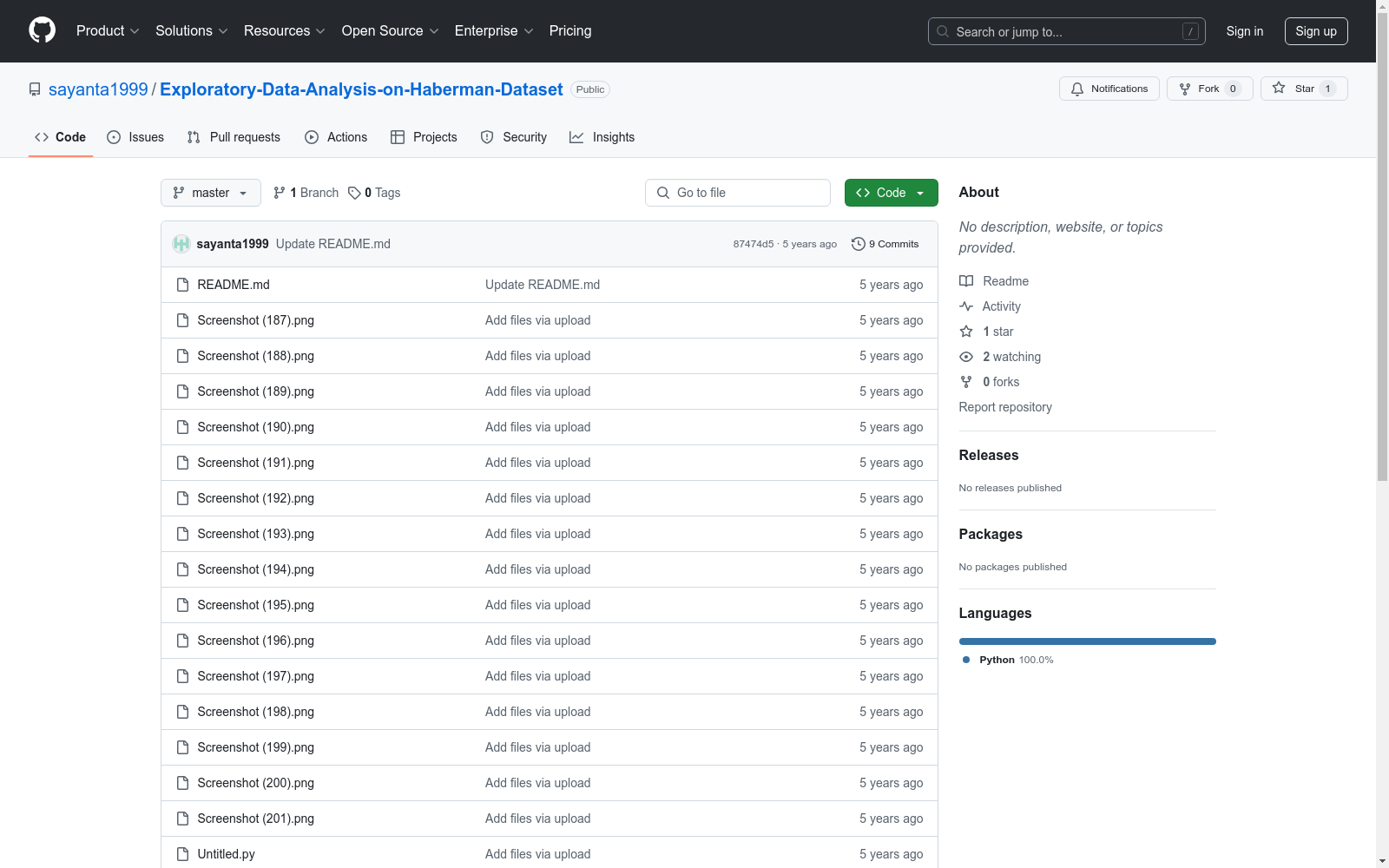Click the file icon for Screenshot (199).png

tap(182, 747)
